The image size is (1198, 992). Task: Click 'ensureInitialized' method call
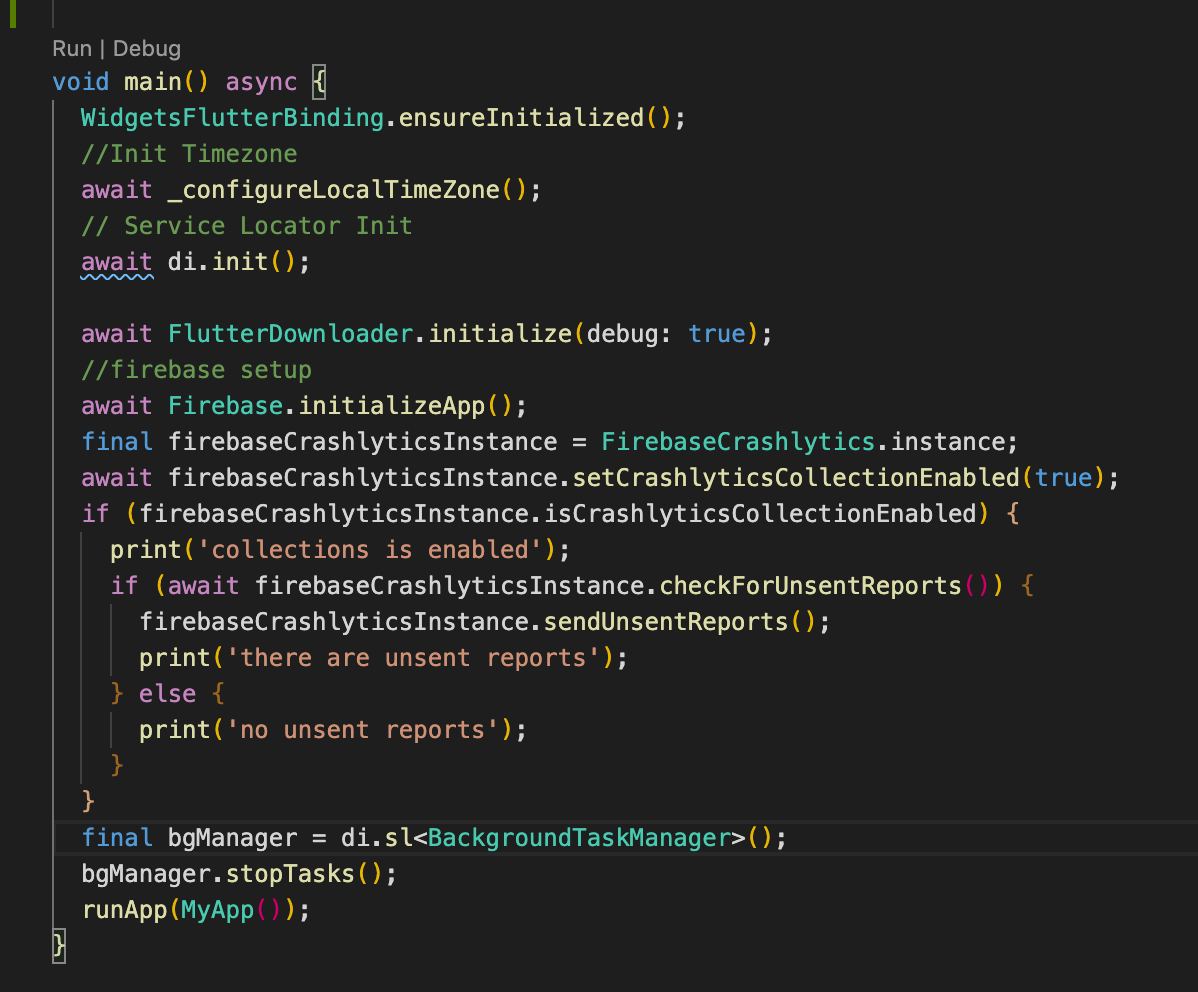[521, 118]
